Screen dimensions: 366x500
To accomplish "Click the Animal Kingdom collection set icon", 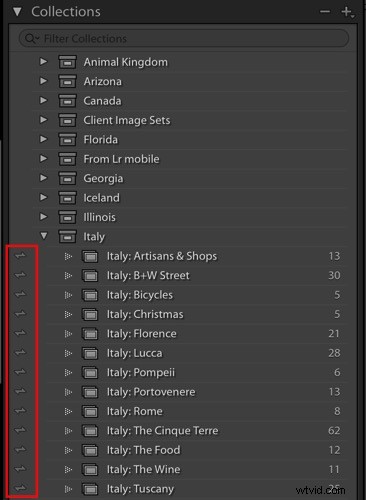I will pos(67,62).
